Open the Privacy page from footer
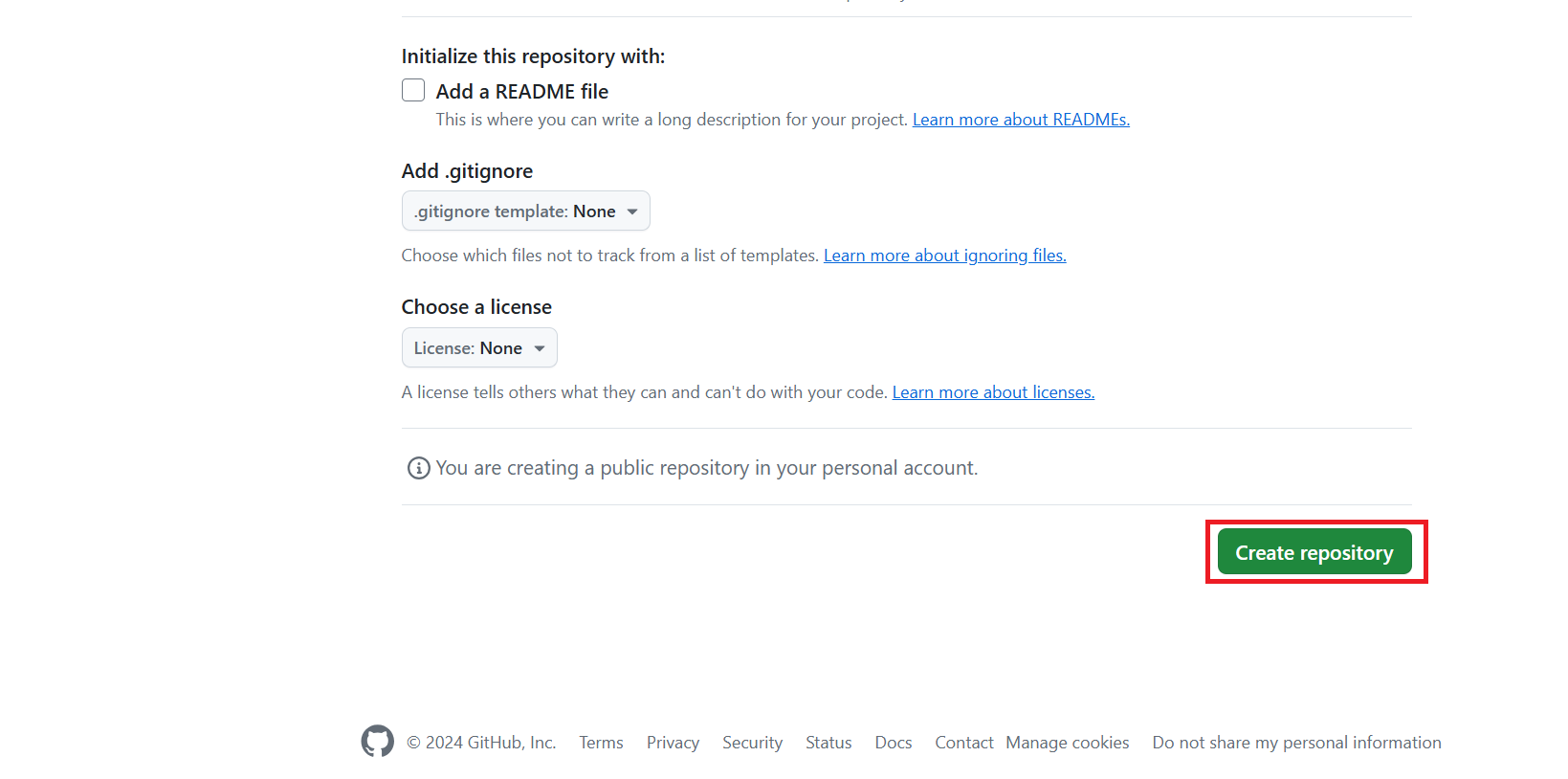The width and height of the screenshot is (1568, 779). pyautogui.click(x=673, y=742)
